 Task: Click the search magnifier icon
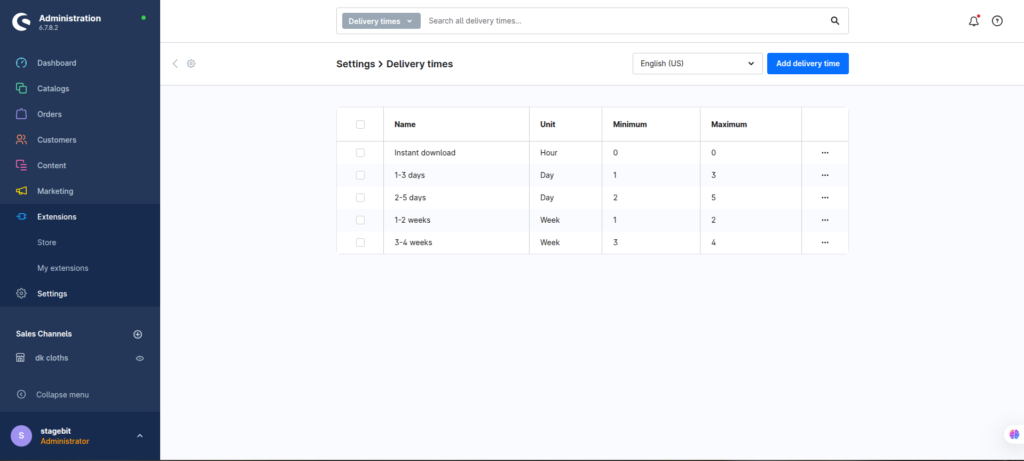tap(835, 21)
